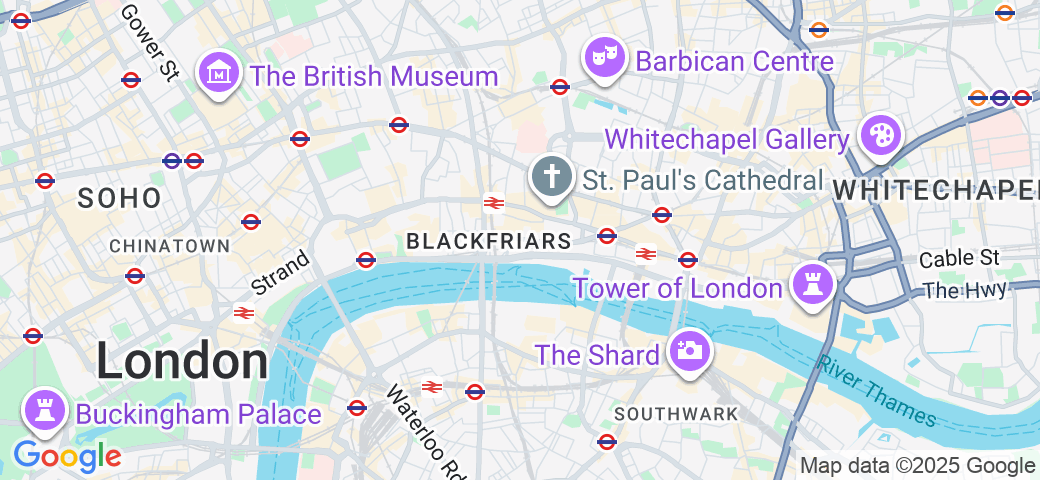Click the Tower of London label

coord(678,288)
